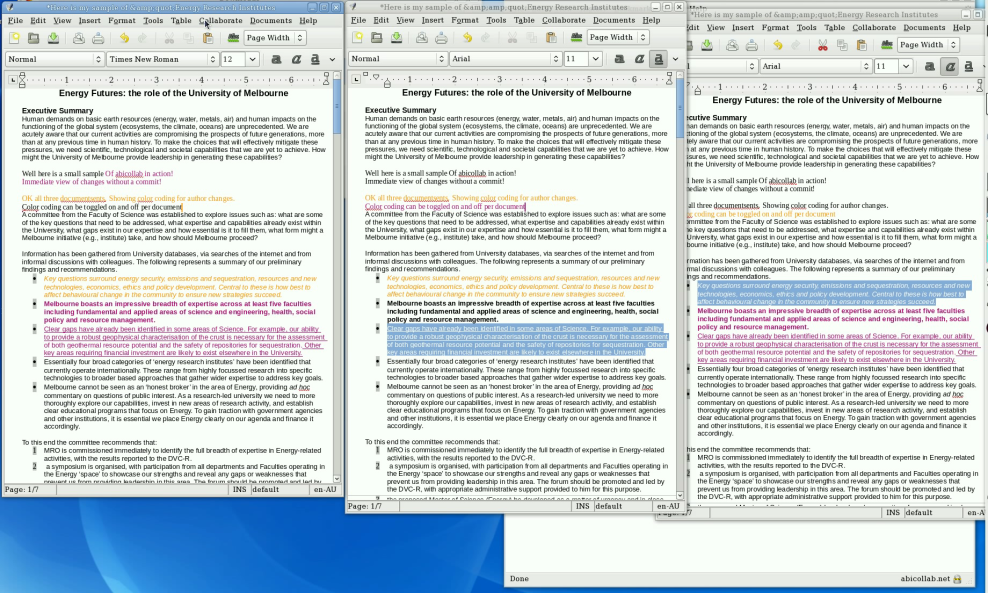This screenshot has height=593, width=988.
Task: Show Print Preview in the middle window
Action: (x=422, y=37)
